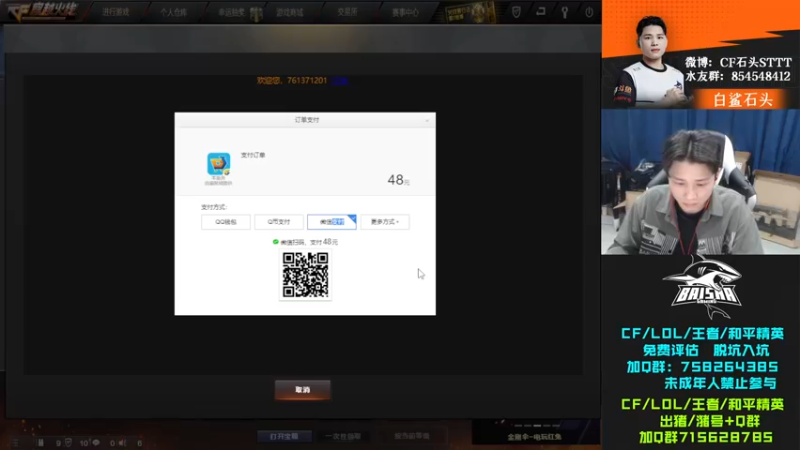Expand the 更多方式 payment dropdown

[x=385, y=222]
